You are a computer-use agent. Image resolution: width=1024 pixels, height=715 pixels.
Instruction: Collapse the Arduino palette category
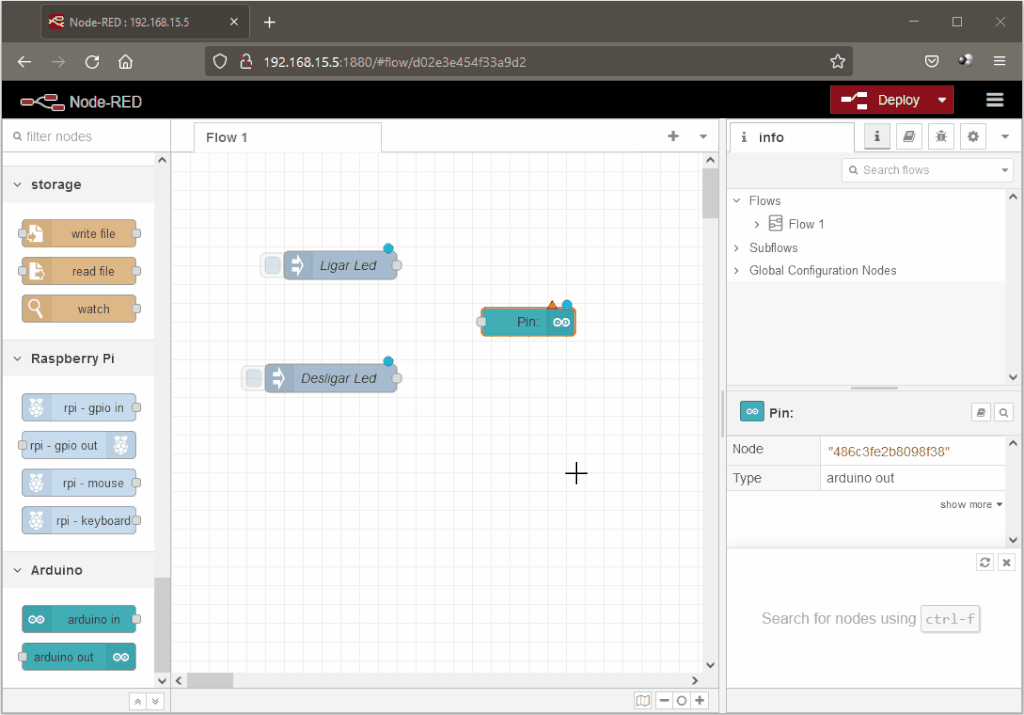18,570
